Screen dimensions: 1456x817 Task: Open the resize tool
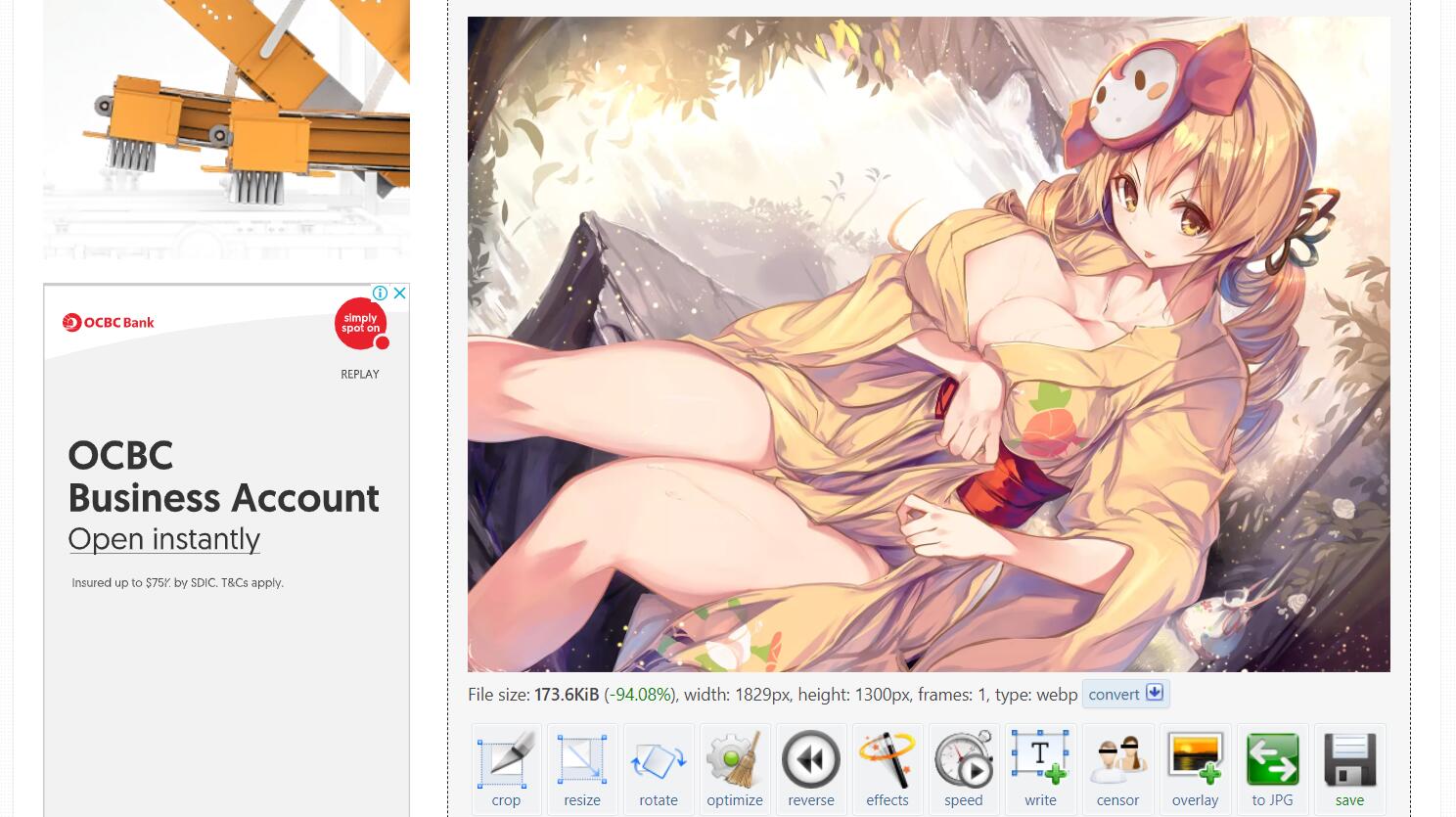(x=582, y=770)
